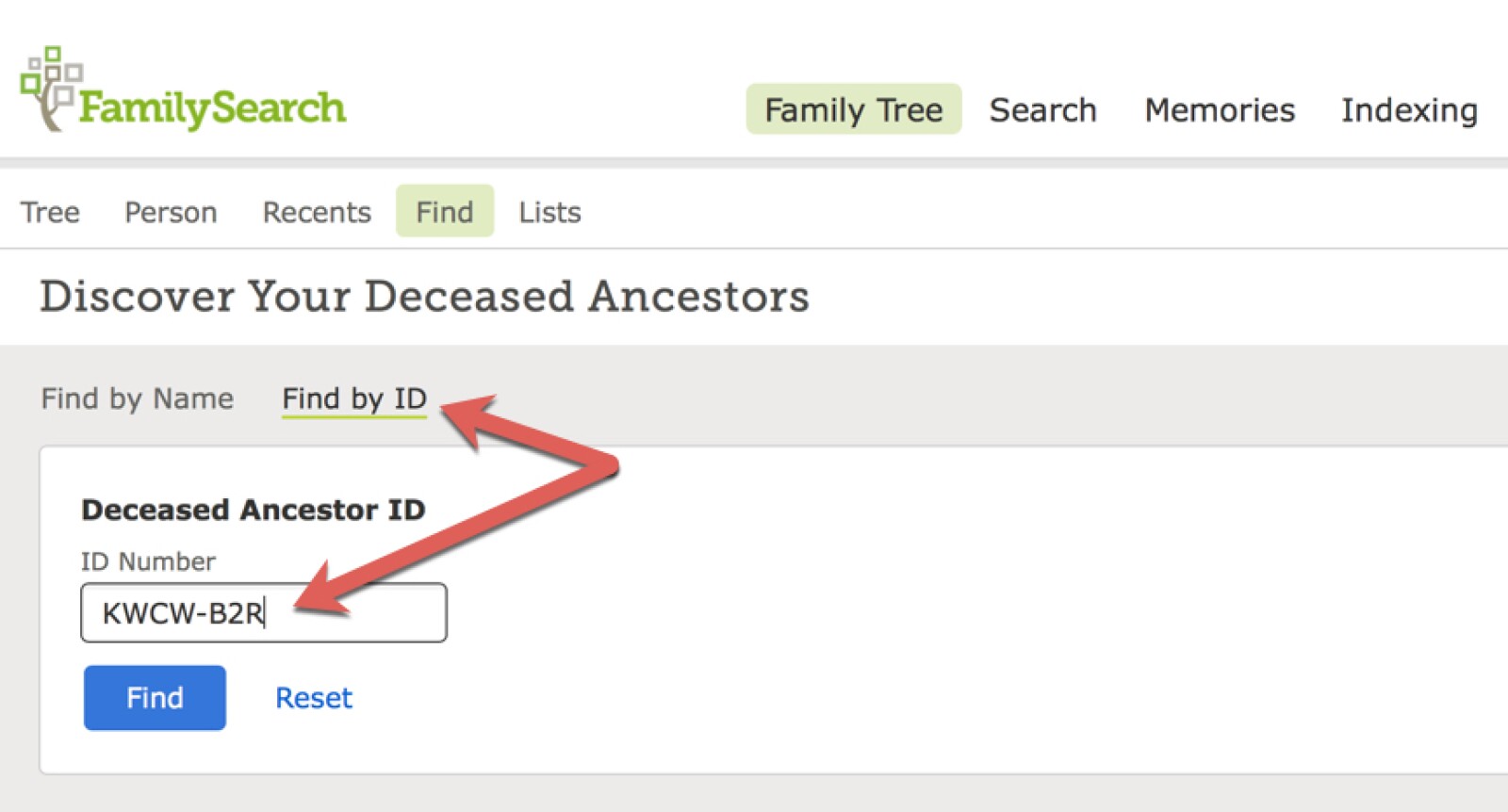Viewport: 1508px width, 812px height.
Task: Click the Discover Your Deceased Ancestors heading
Action: [424, 296]
